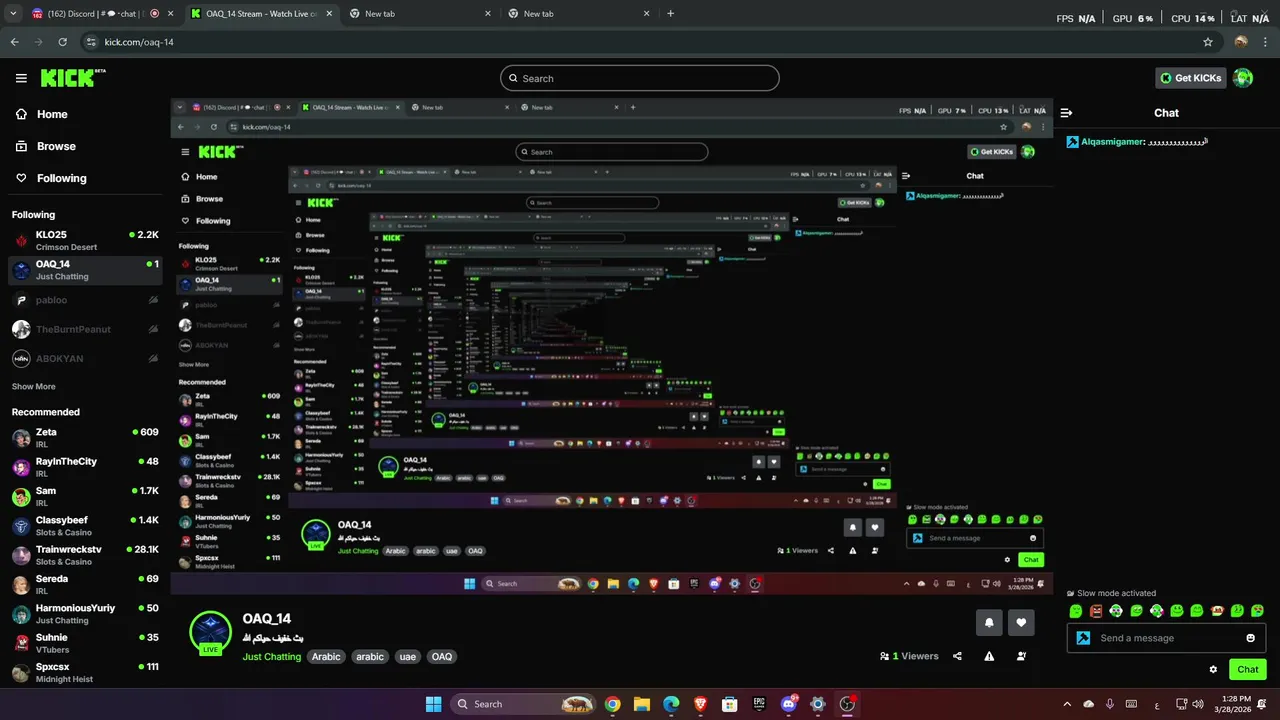Click the large green Chat send button
Viewport: 1280px width, 720px height.
click(x=1247, y=670)
